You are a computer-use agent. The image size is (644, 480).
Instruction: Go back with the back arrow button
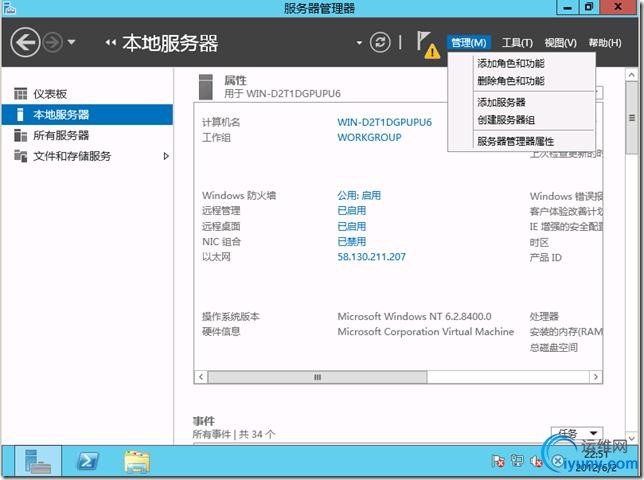pyautogui.click(x=25, y=42)
